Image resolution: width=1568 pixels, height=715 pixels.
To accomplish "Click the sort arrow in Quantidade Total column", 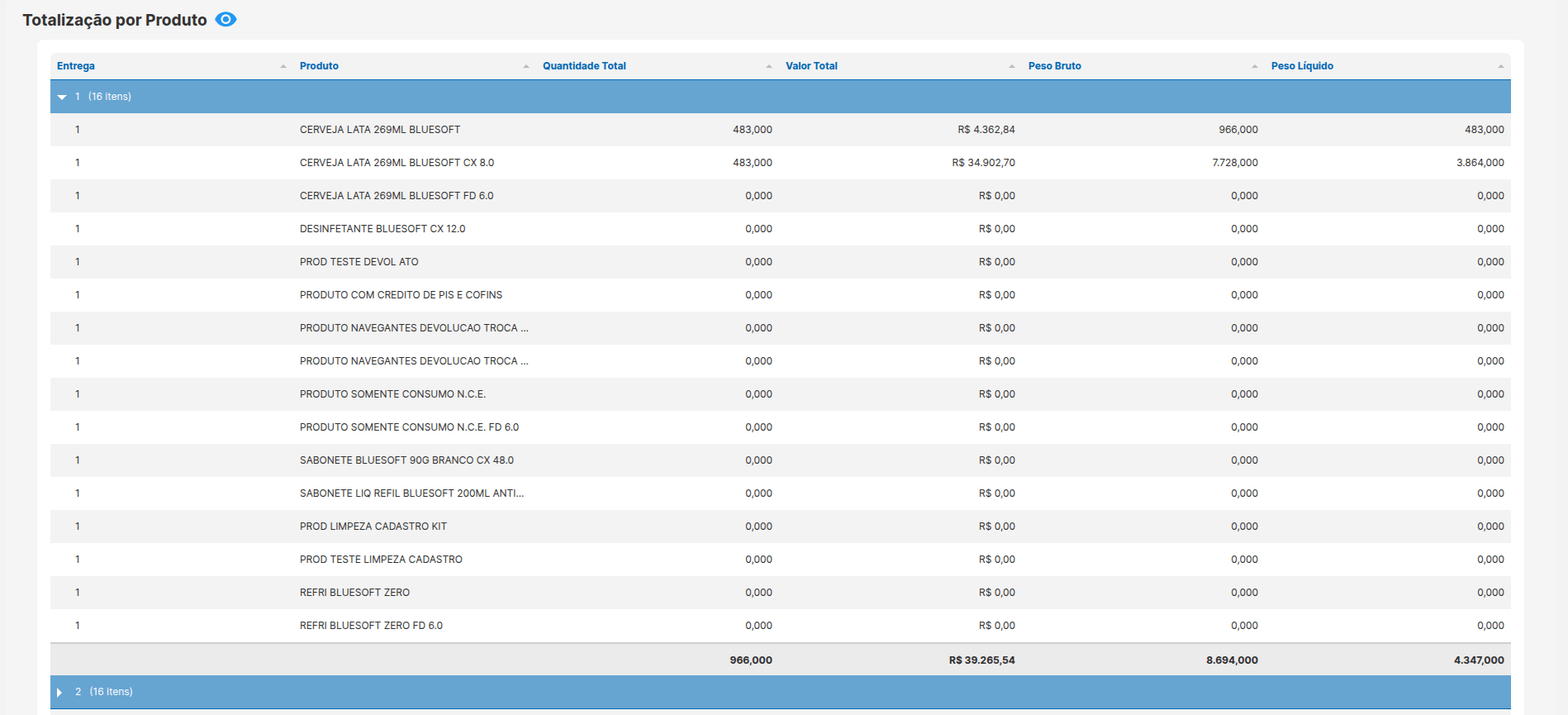I will tap(769, 66).
